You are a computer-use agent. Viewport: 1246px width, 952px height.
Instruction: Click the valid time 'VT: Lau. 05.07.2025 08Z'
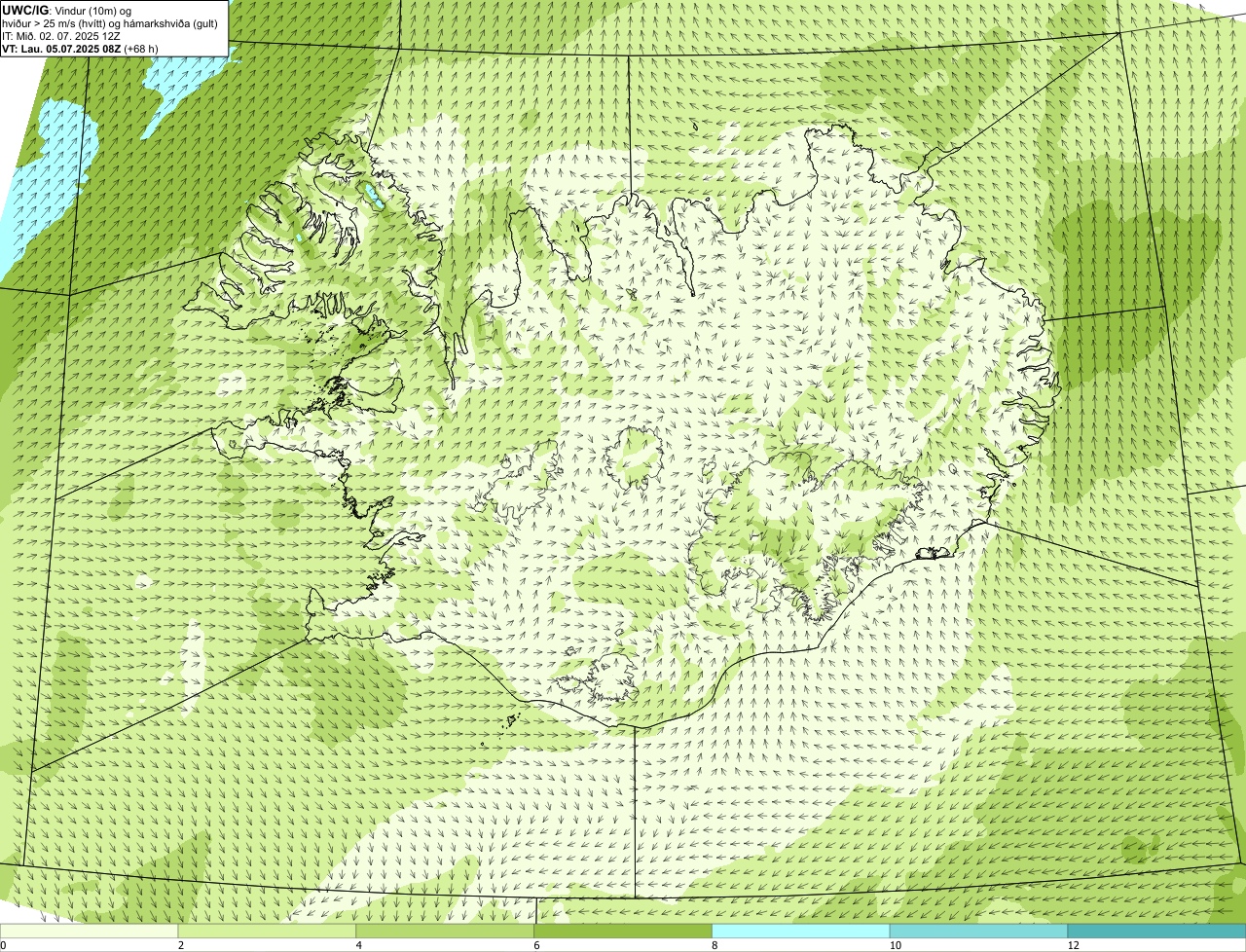click(x=61, y=49)
